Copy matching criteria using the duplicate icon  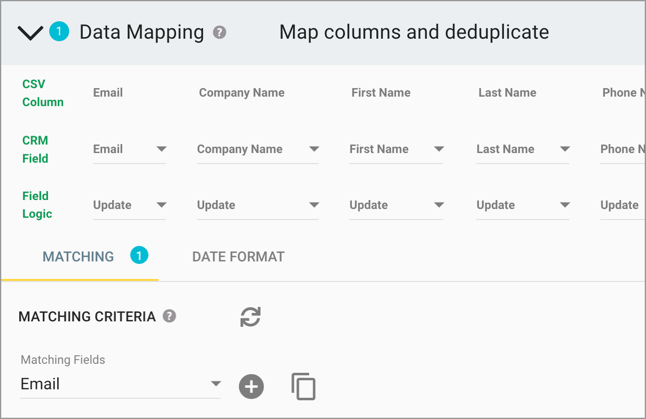(304, 386)
